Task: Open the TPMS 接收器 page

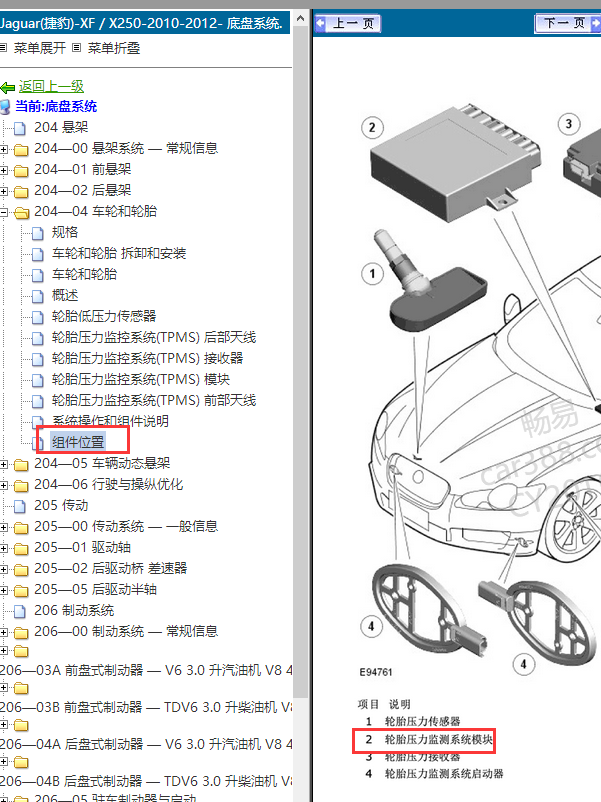Action: (x=147, y=358)
